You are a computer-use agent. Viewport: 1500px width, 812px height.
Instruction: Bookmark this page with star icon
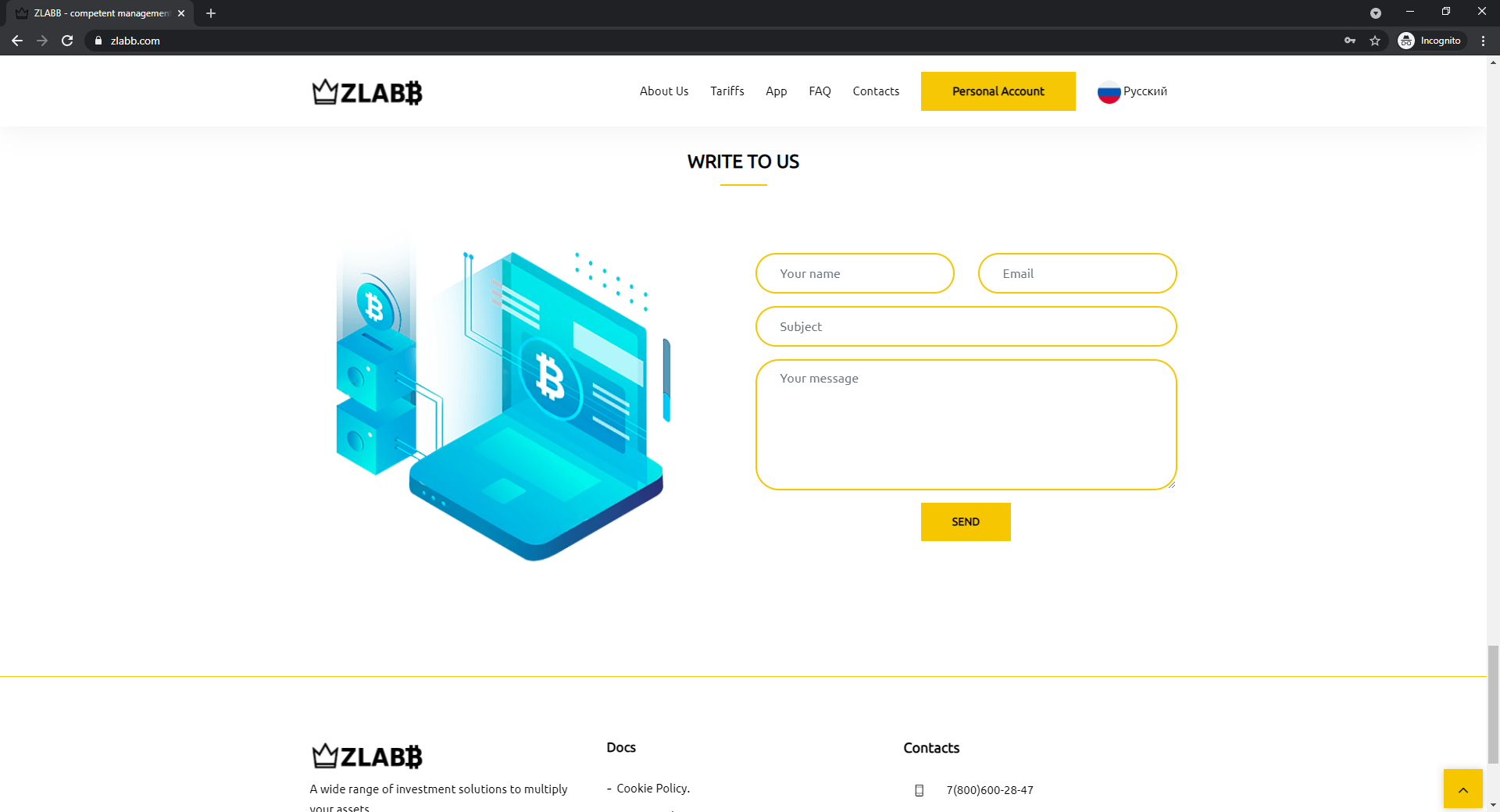click(x=1375, y=41)
